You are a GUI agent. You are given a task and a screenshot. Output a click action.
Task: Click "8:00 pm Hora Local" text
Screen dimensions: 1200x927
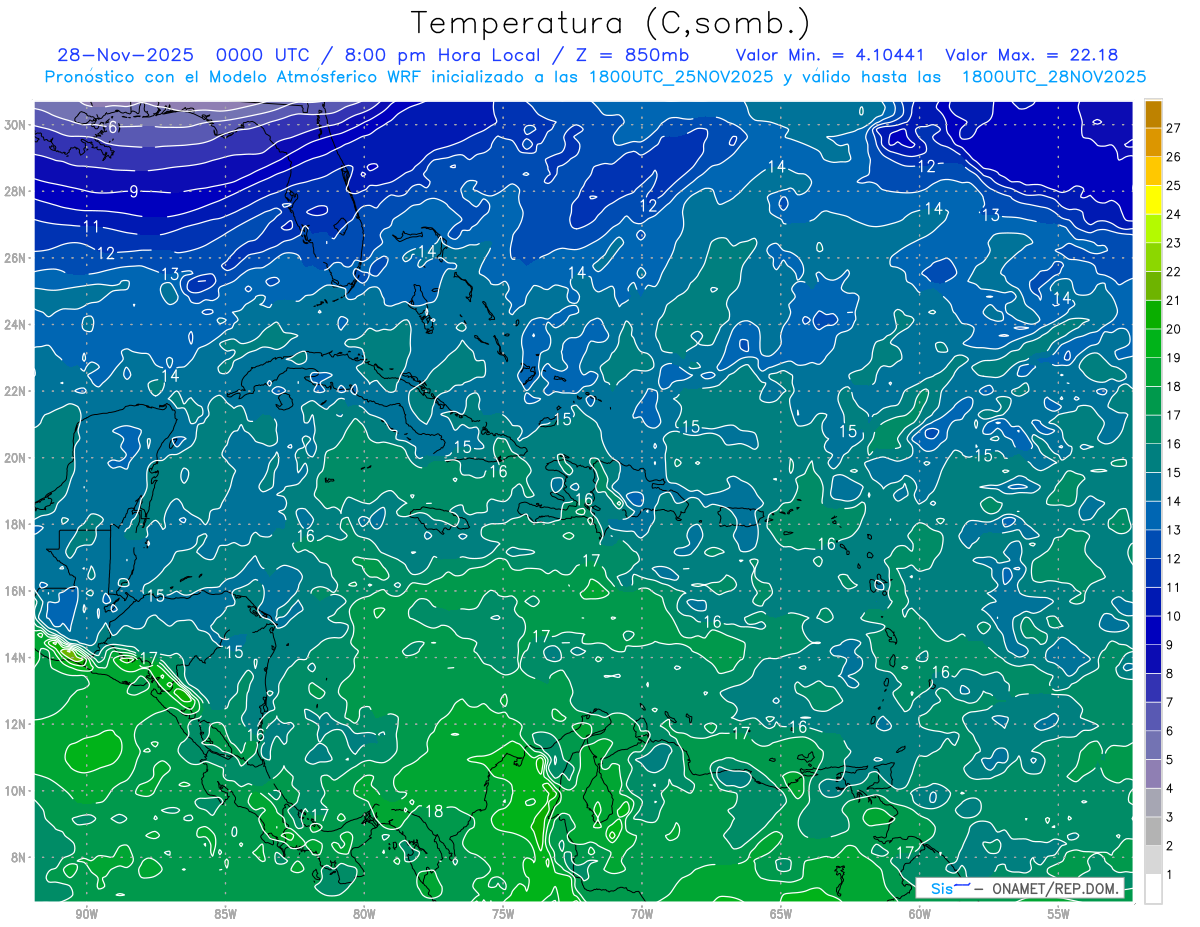click(440, 55)
